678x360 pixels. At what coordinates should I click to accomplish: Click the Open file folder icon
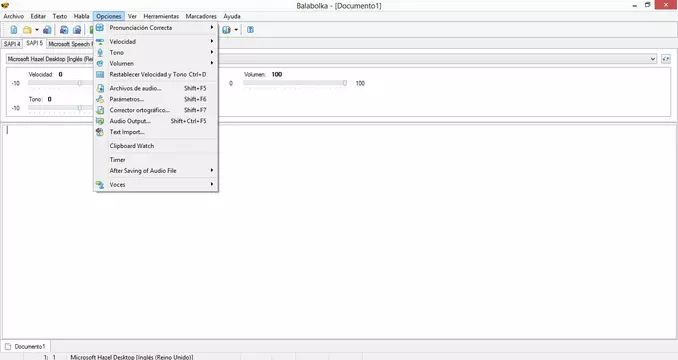pyautogui.click(x=27, y=30)
